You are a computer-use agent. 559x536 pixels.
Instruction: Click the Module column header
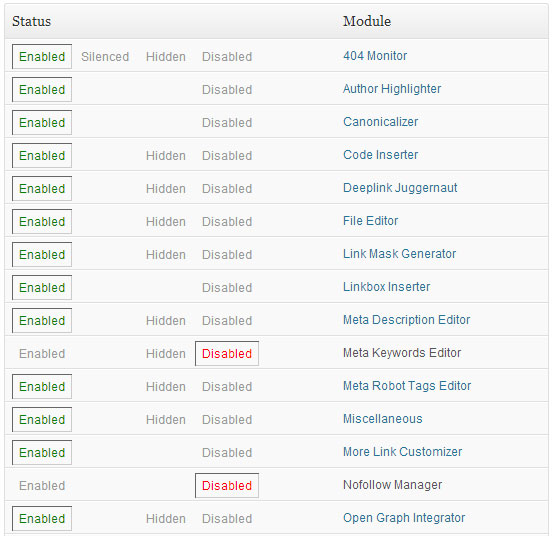pyautogui.click(x=367, y=21)
